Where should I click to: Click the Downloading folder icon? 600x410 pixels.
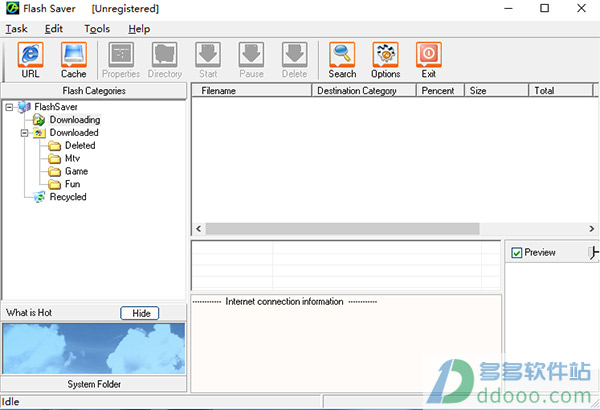coord(39,120)
